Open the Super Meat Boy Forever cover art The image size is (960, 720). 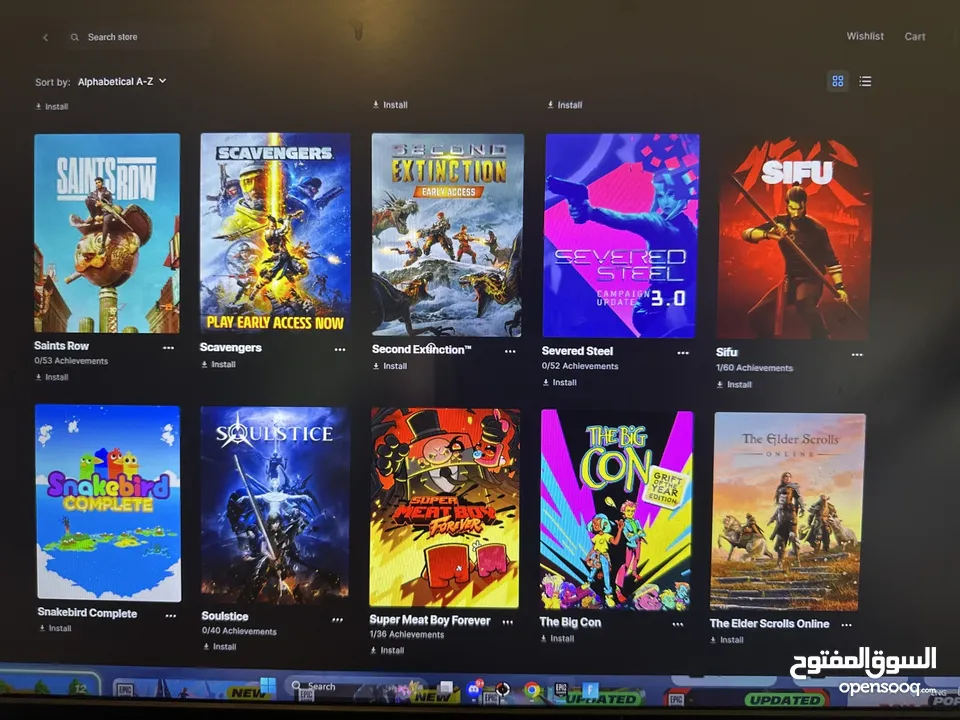(445, 508)
